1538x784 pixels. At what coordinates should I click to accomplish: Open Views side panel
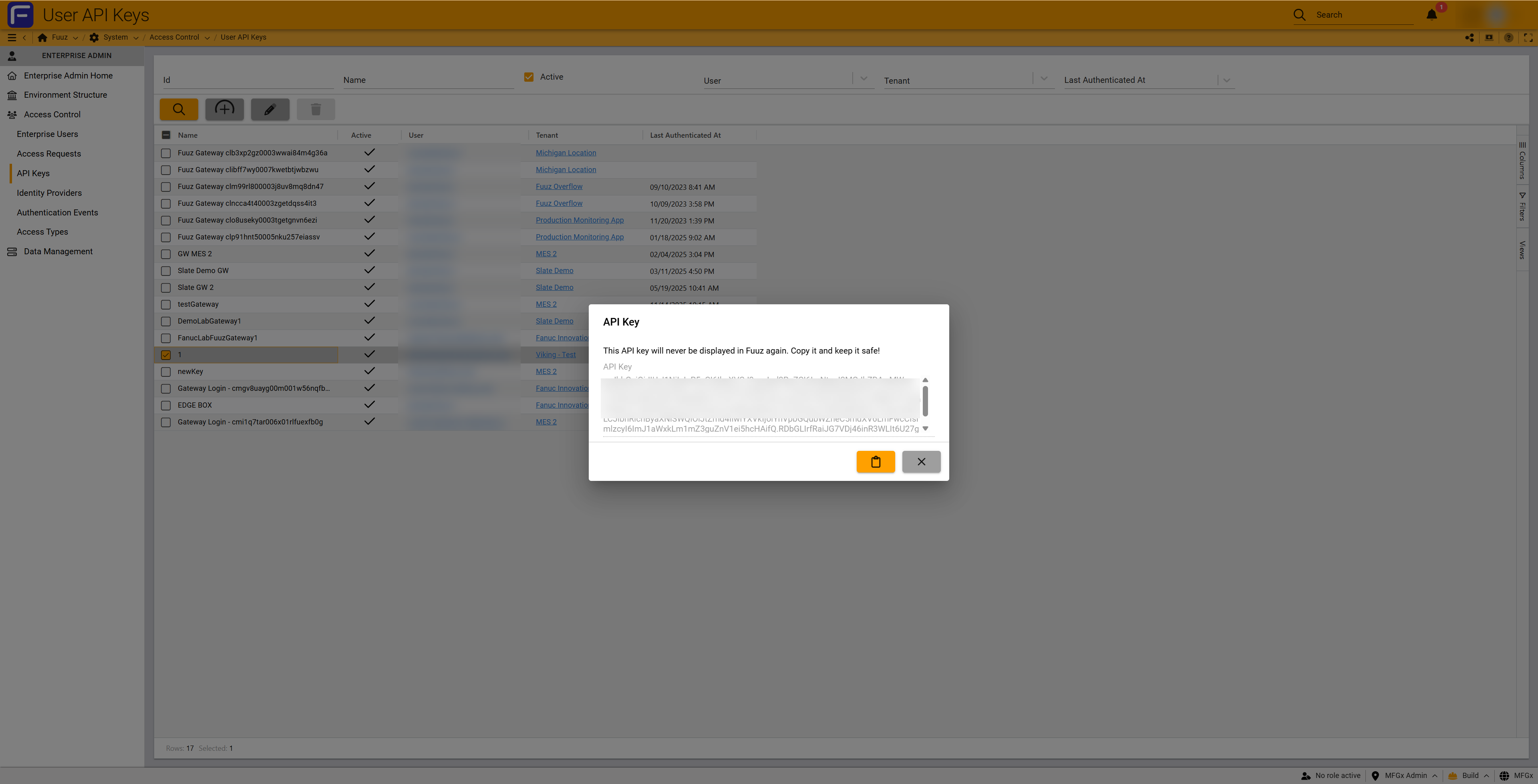pyautogui.click(x=1522, y=249)
